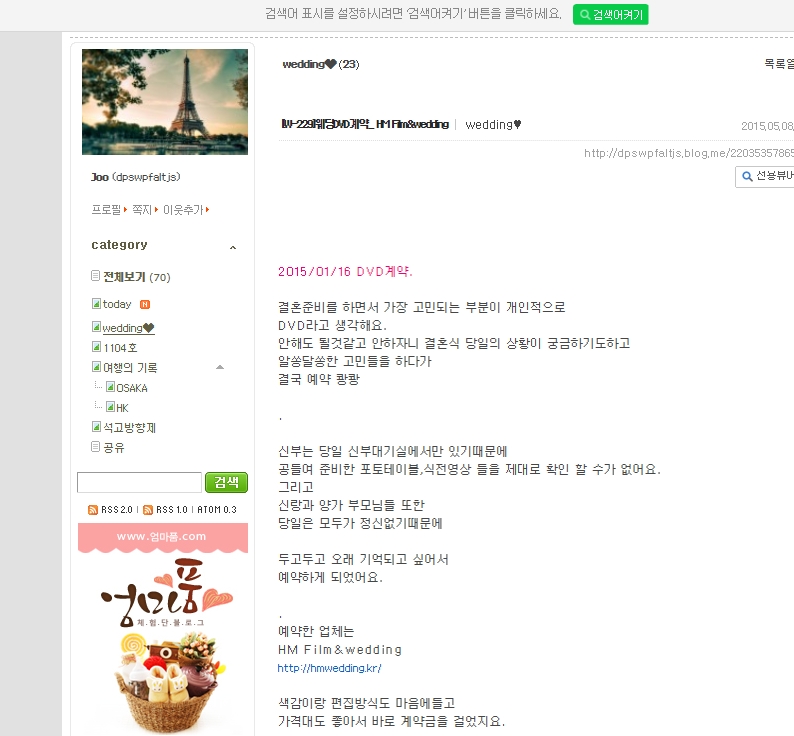The image size is (794, 736).
Task: Collapse the category section chevron
Action: 233,248
